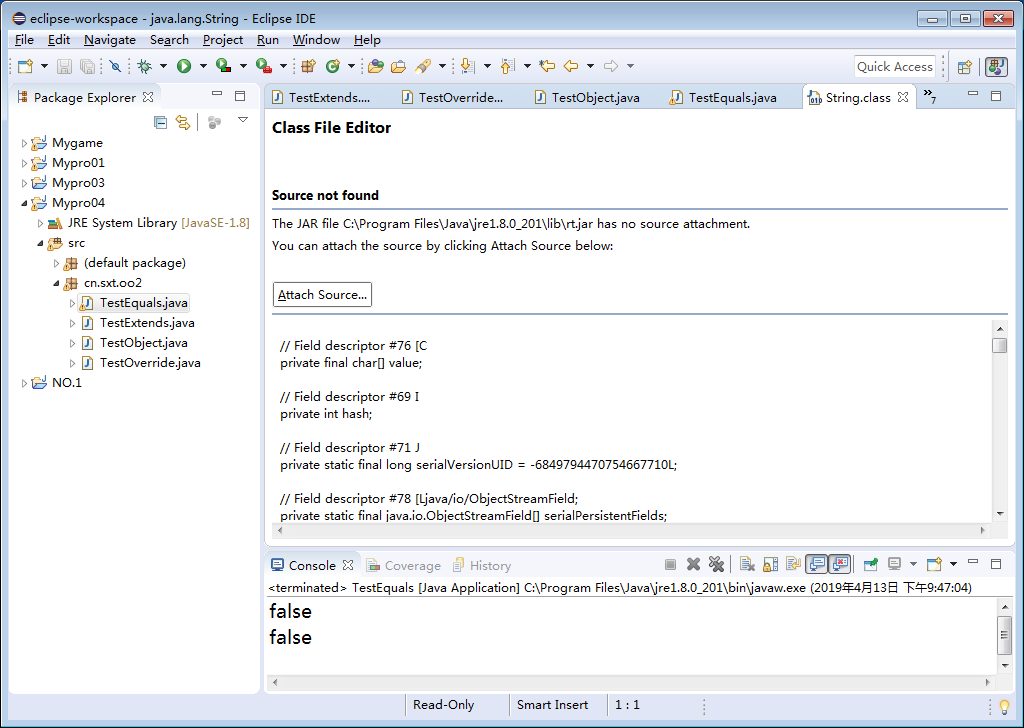The width and height of the screenshot is (1024, 728).
Task: Expand the Mygame project node
Action: (x=24, y=143)
